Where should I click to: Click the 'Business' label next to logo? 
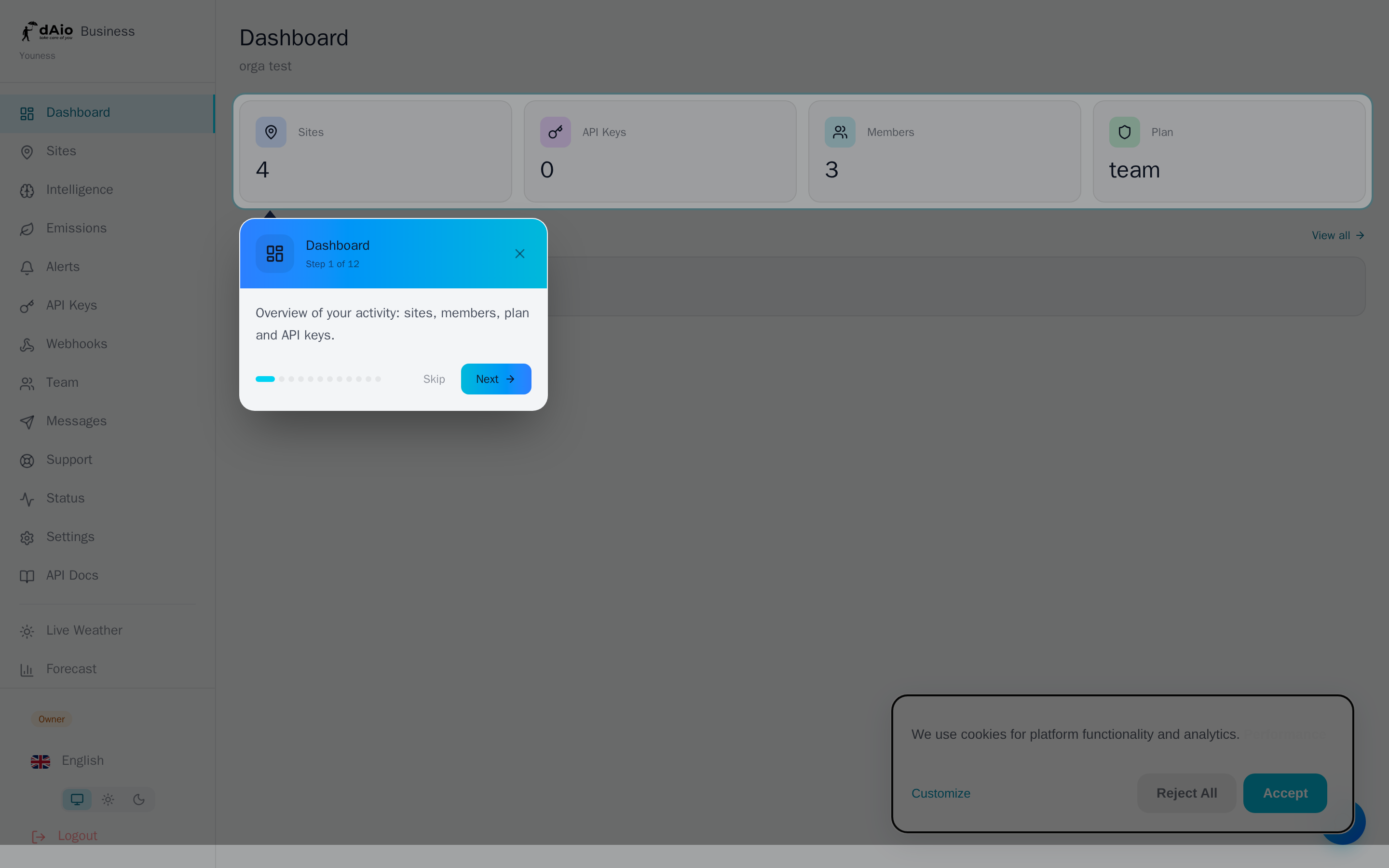click(x=108, y=31)
